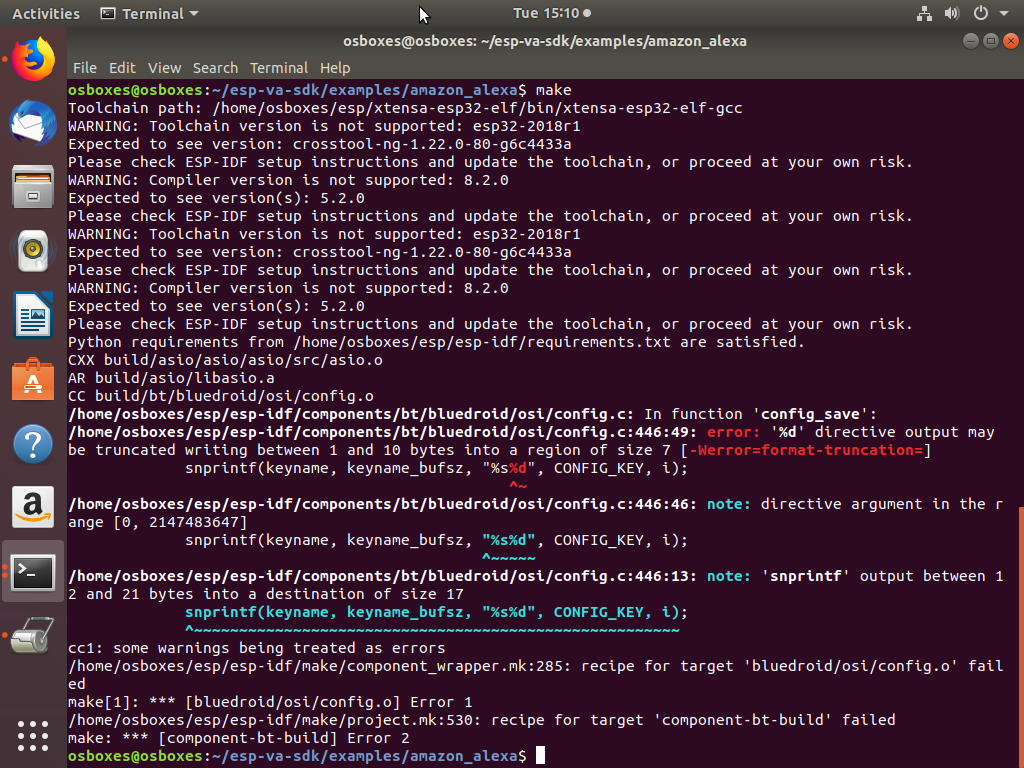Mute sound via the speaker icon
The image size is (1024, 768).
pos(950,14)
